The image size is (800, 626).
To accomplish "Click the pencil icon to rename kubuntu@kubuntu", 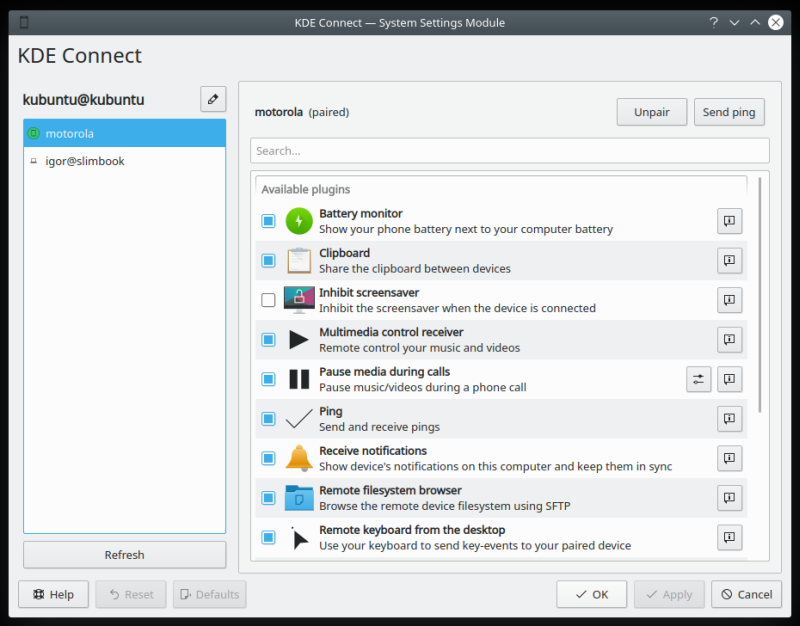I will [x=213, y=99].
